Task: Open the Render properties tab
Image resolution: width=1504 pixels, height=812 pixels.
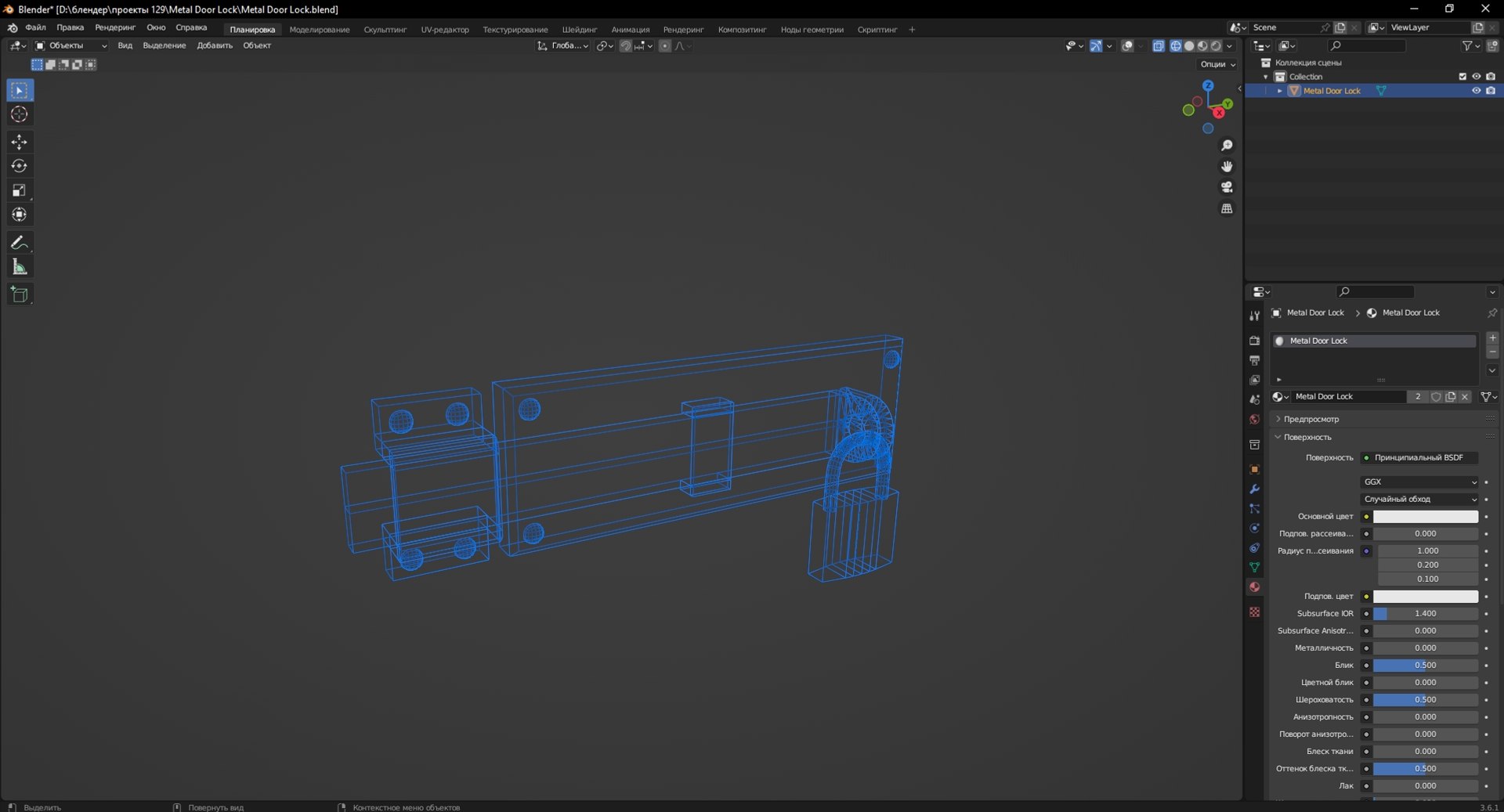Action: coord(1254,341)
